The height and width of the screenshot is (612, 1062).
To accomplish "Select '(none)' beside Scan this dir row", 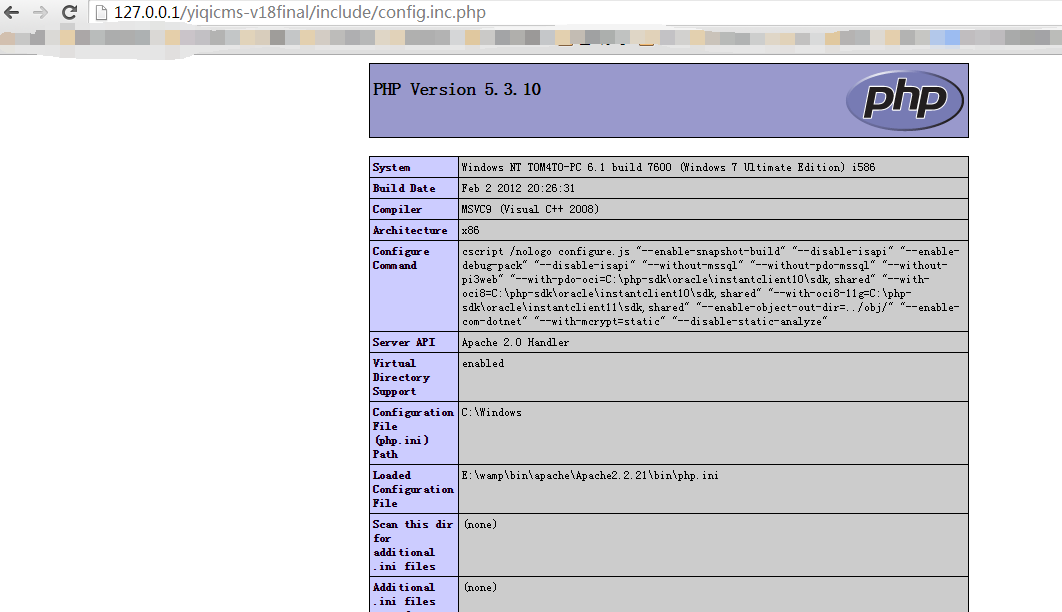I will click(x=480, y=524).
